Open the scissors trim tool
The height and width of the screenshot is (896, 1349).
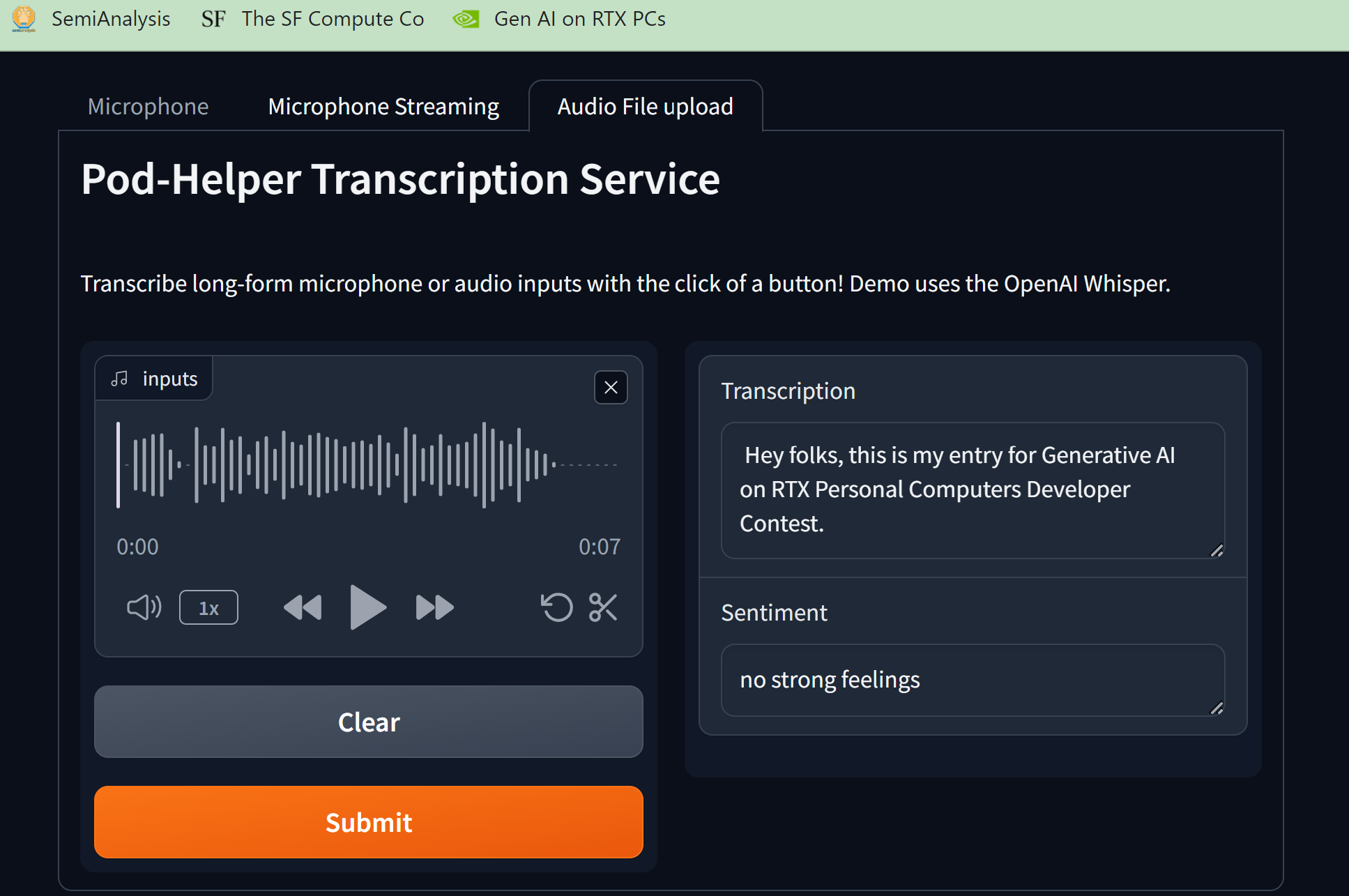pyautogui.click(x=603, y=607)
